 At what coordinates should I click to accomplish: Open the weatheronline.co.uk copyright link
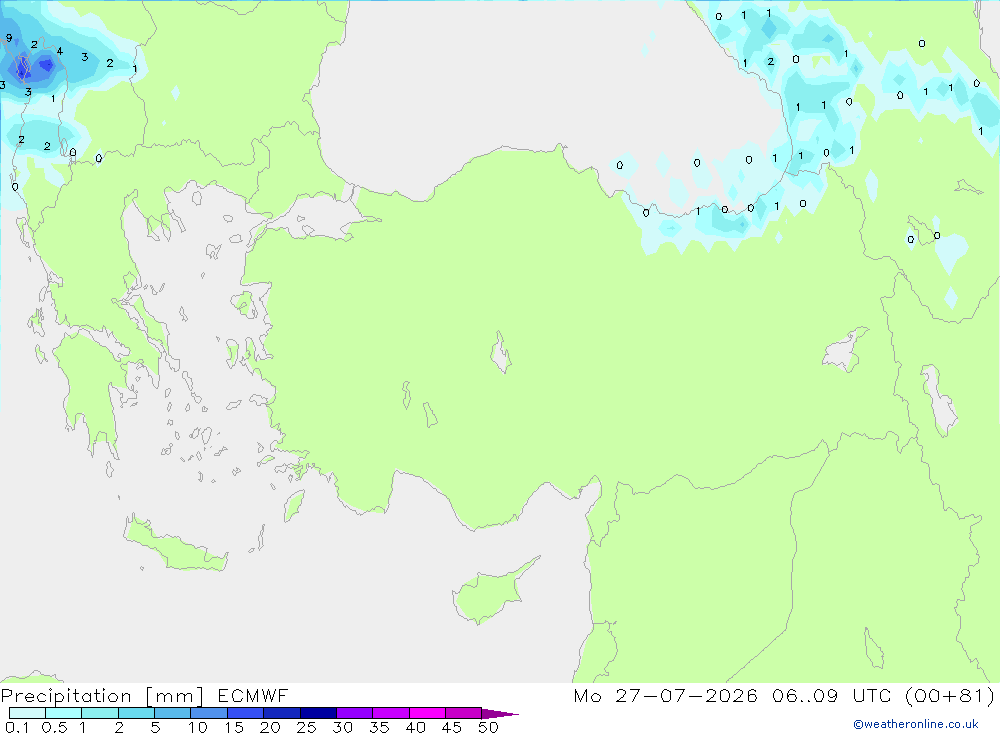pos(916,724)
